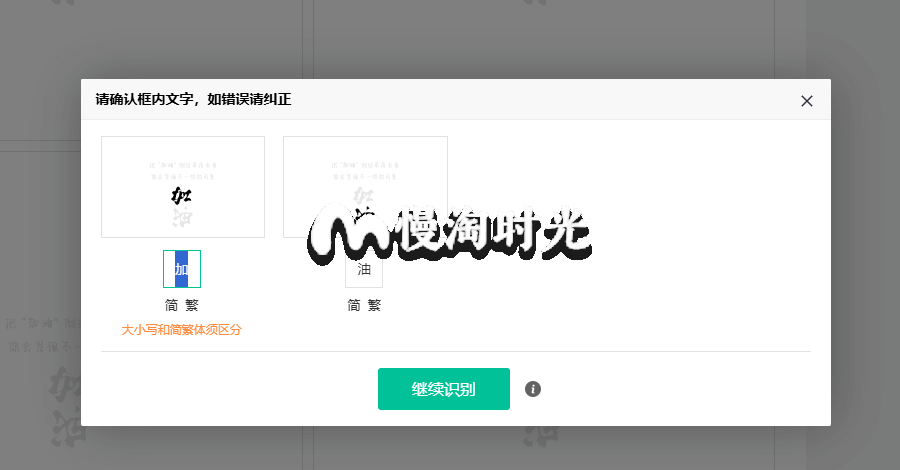Click the dialog title 请确认框内文字，如错误请纠正

[x=193, y=99]
